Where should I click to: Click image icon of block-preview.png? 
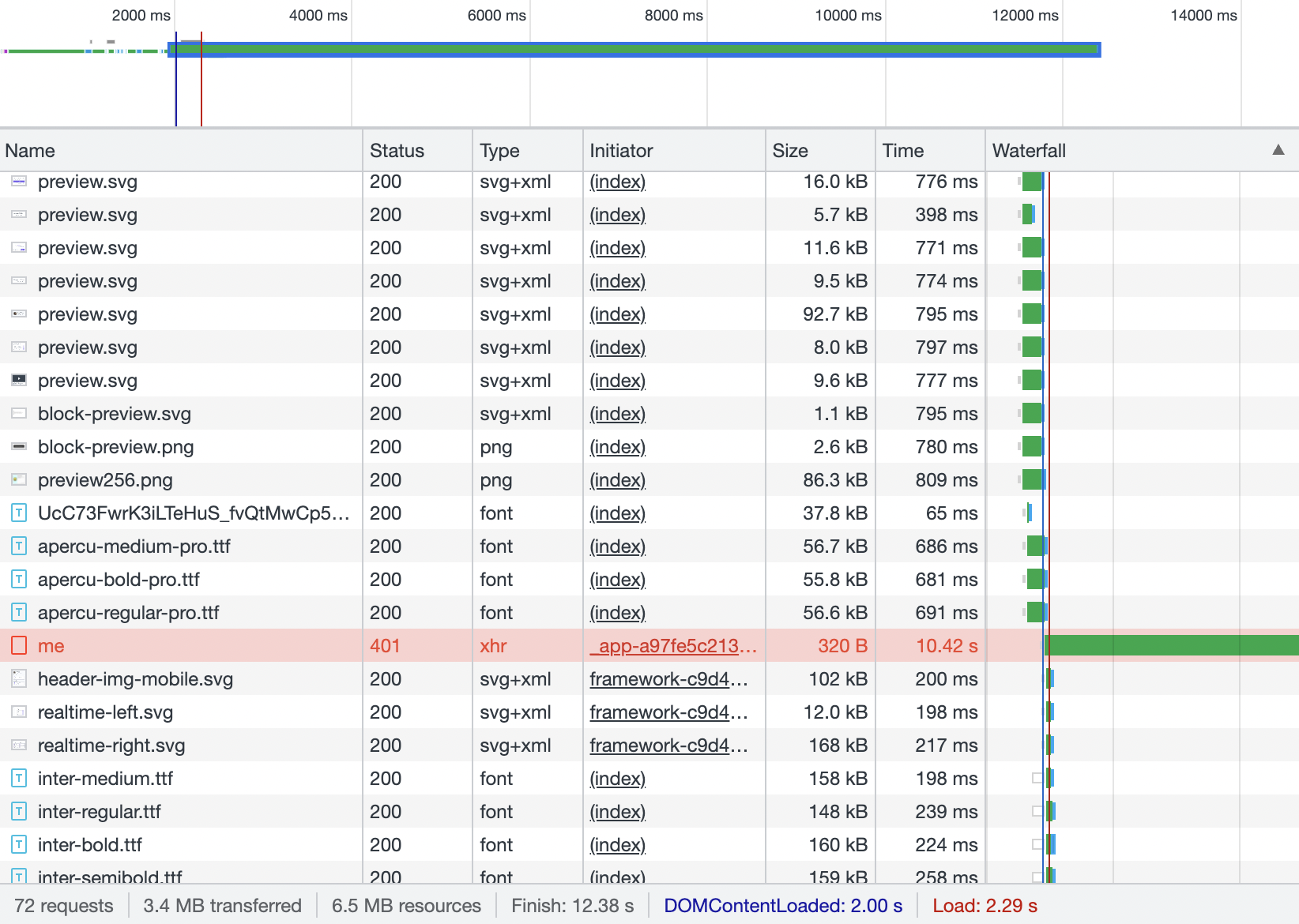[19, 446]
